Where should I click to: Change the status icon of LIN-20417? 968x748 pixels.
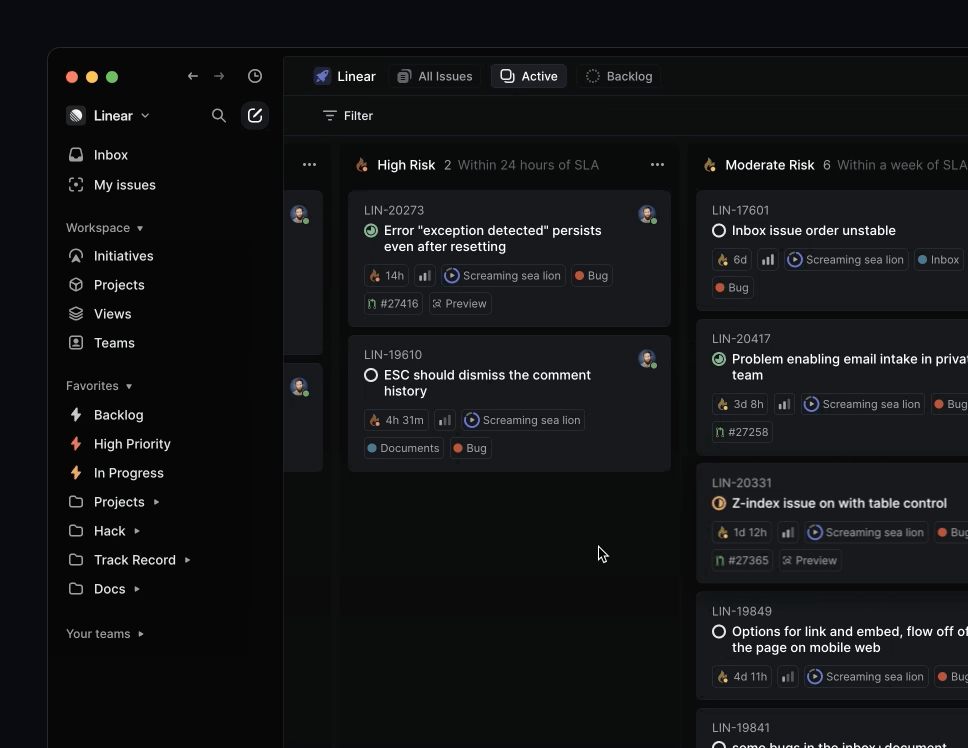719,359
